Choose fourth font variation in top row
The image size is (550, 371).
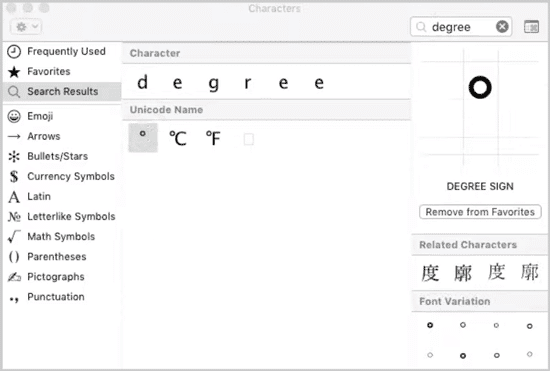point(530,326)
